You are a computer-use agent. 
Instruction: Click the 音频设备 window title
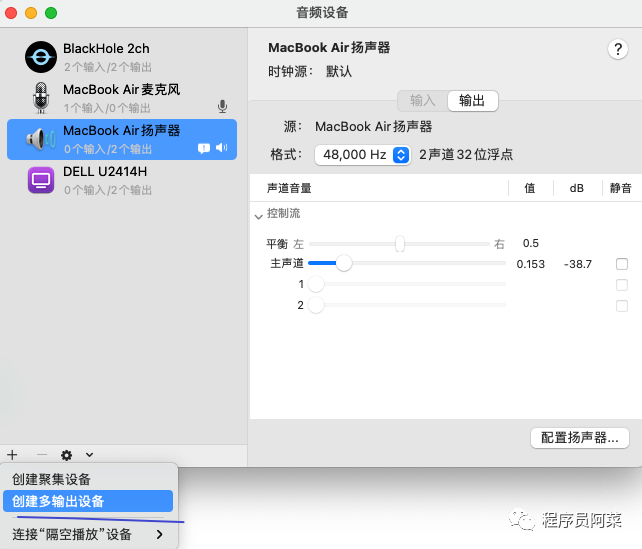(322, 13)
